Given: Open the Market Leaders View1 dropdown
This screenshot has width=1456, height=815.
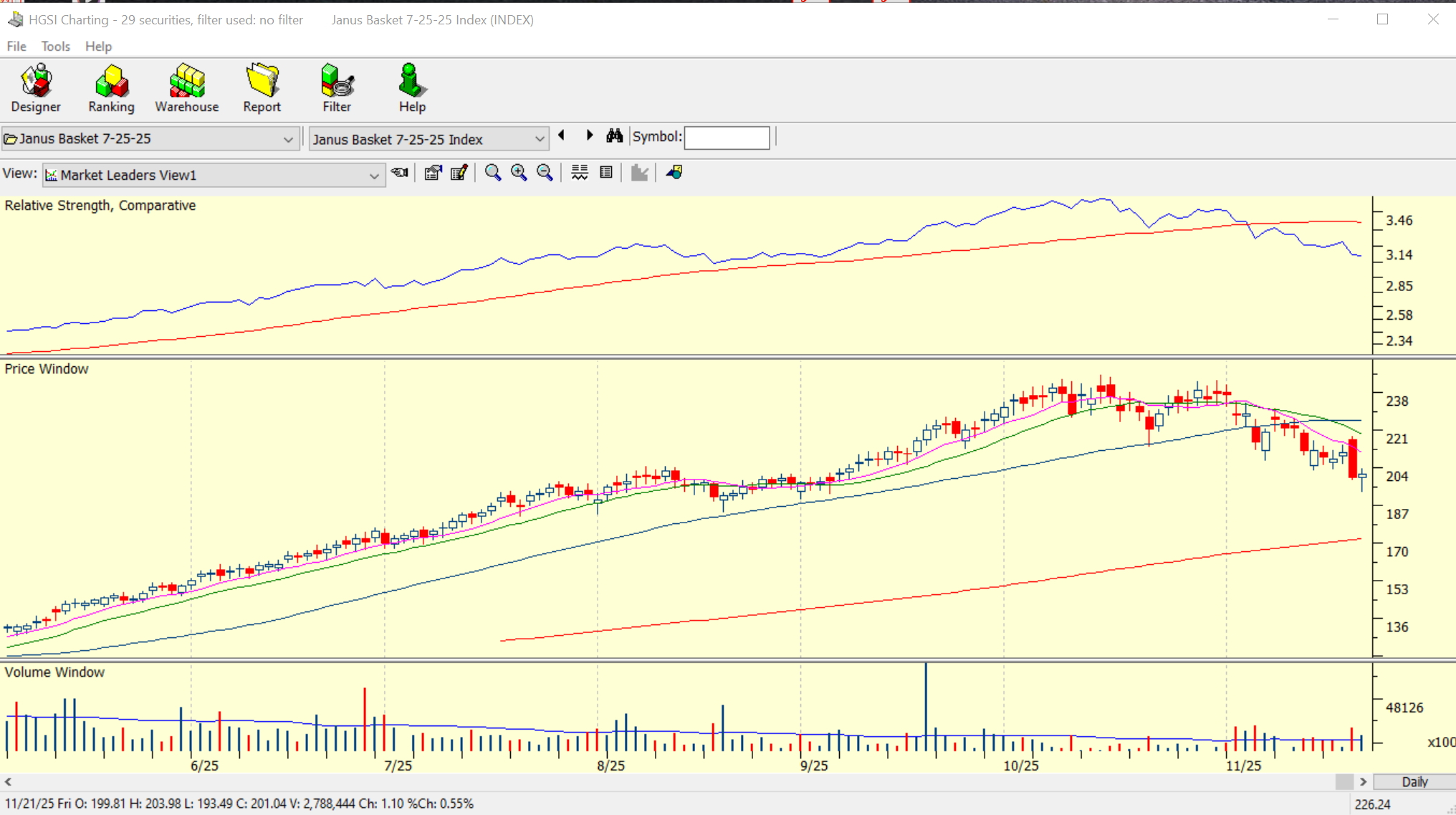Looking at the screenshot, I should point(373,176).
